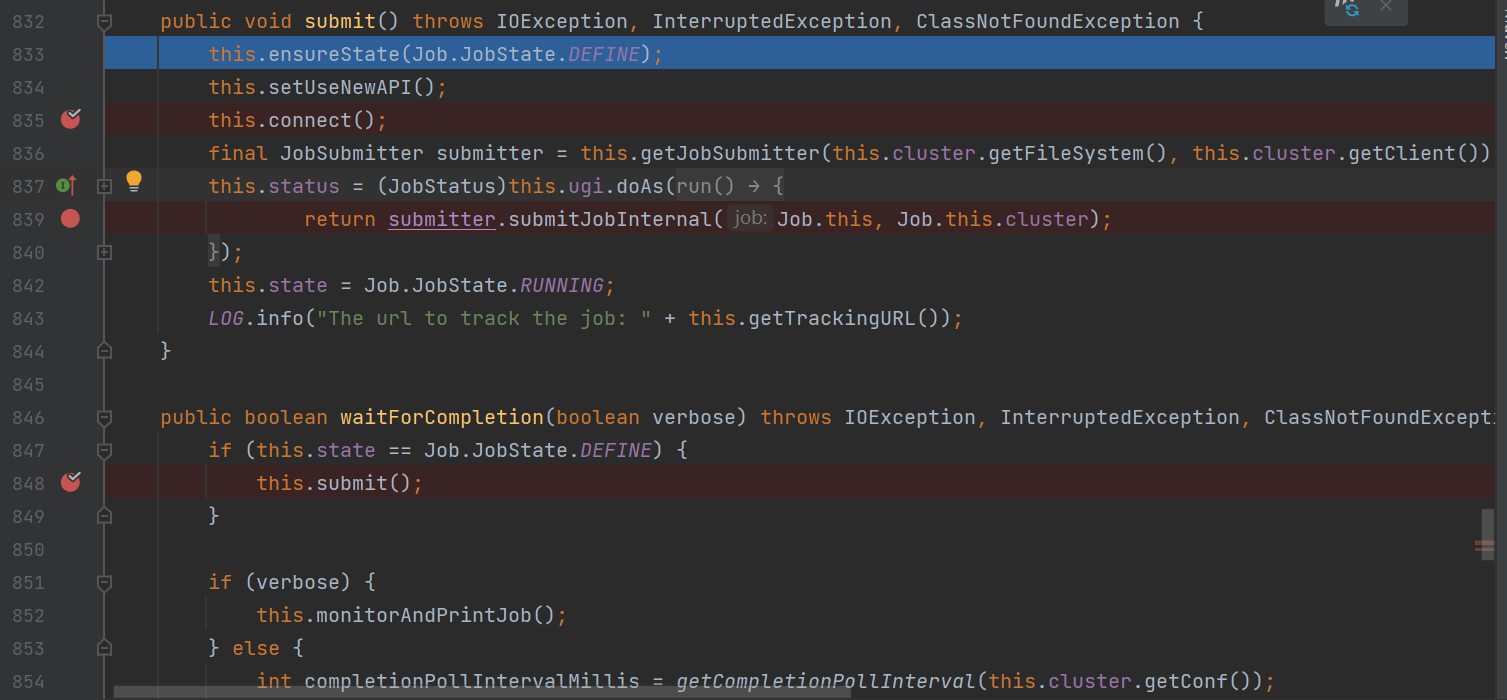Click completionPollIntervalMillis variable

(x=472, y=681)
